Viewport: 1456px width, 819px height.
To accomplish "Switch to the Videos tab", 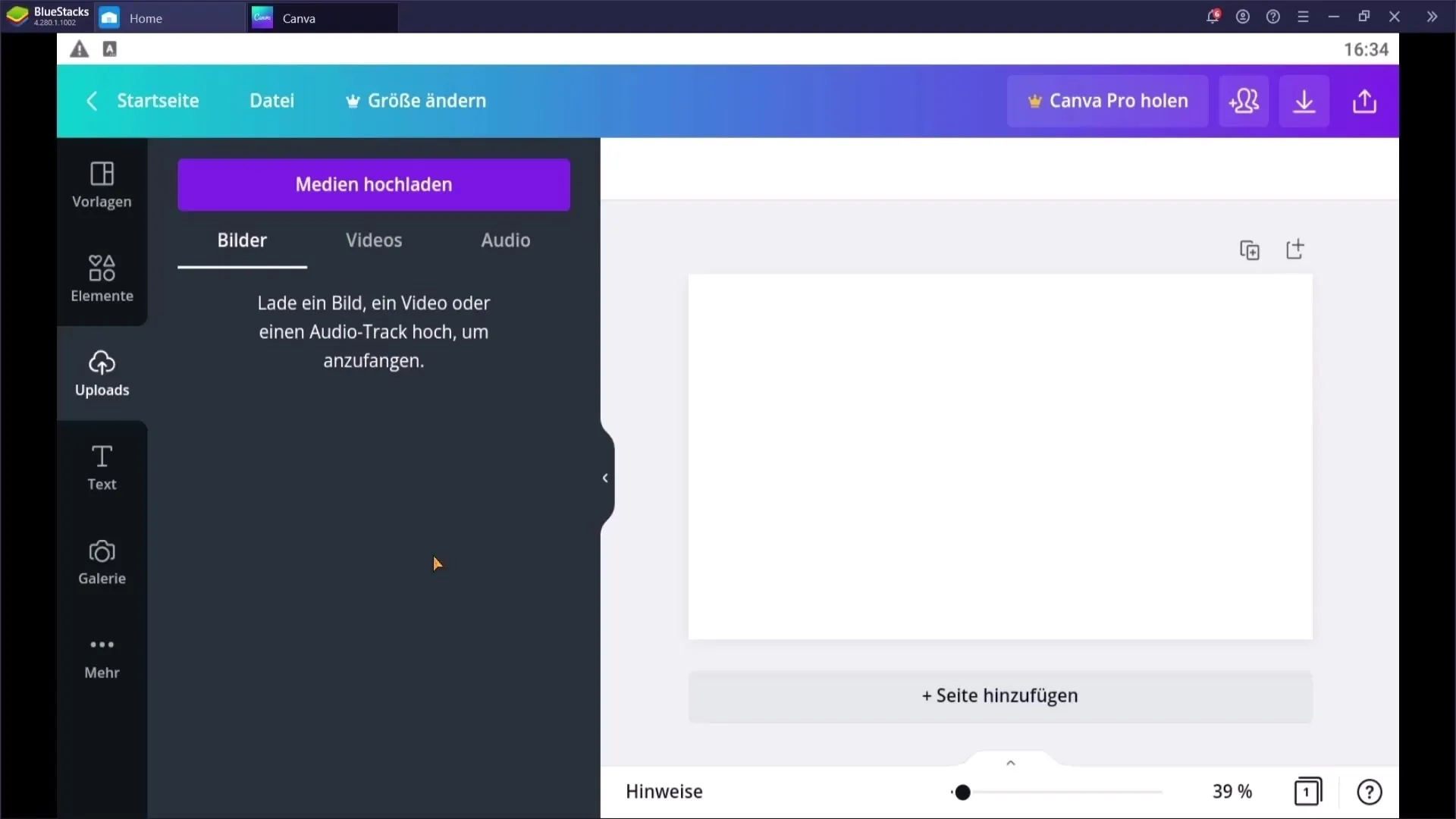I will pyautogui.click(x=373, y=239).
